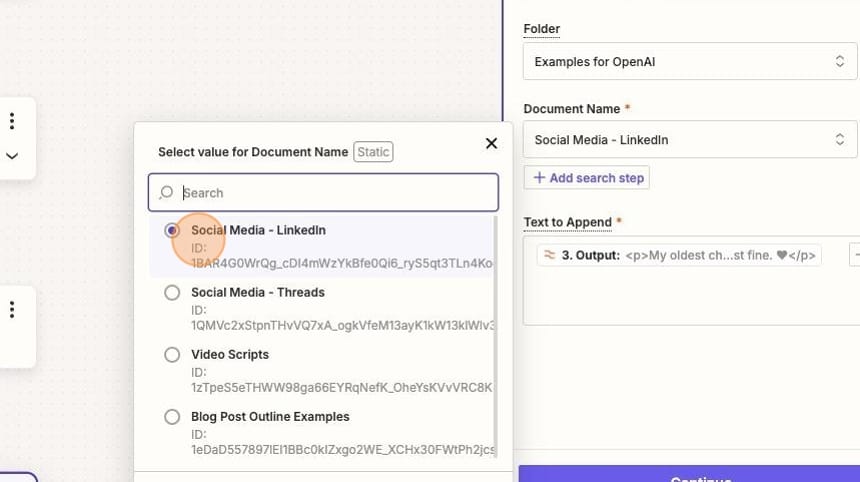
Task: Click the Select value for Document Name heading
Action: pos(253,152)
